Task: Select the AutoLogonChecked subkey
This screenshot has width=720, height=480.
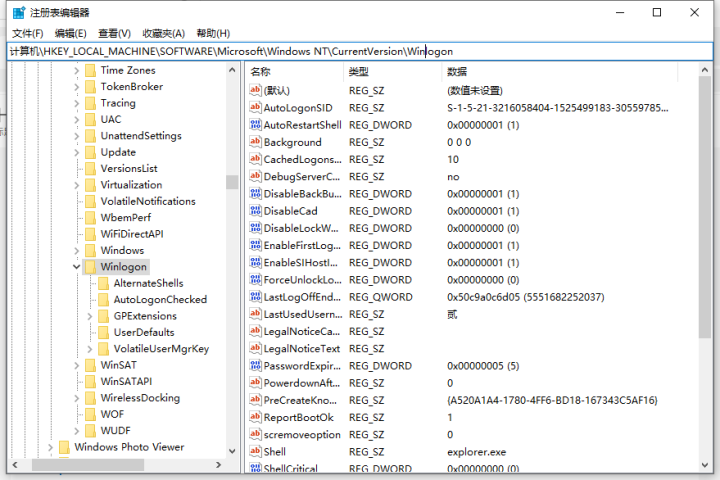Action: (160, 299)
